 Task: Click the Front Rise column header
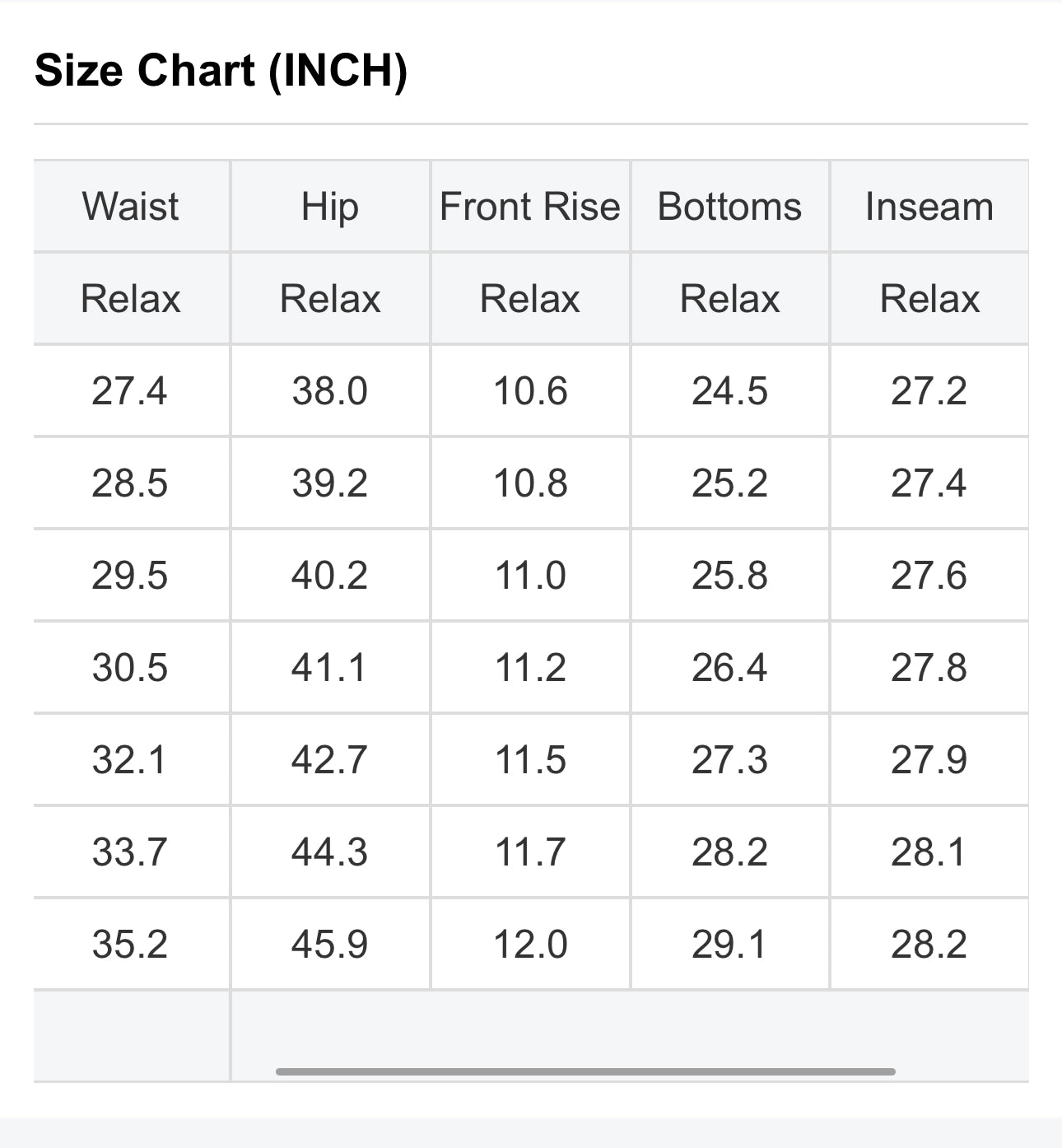(530, 206)
